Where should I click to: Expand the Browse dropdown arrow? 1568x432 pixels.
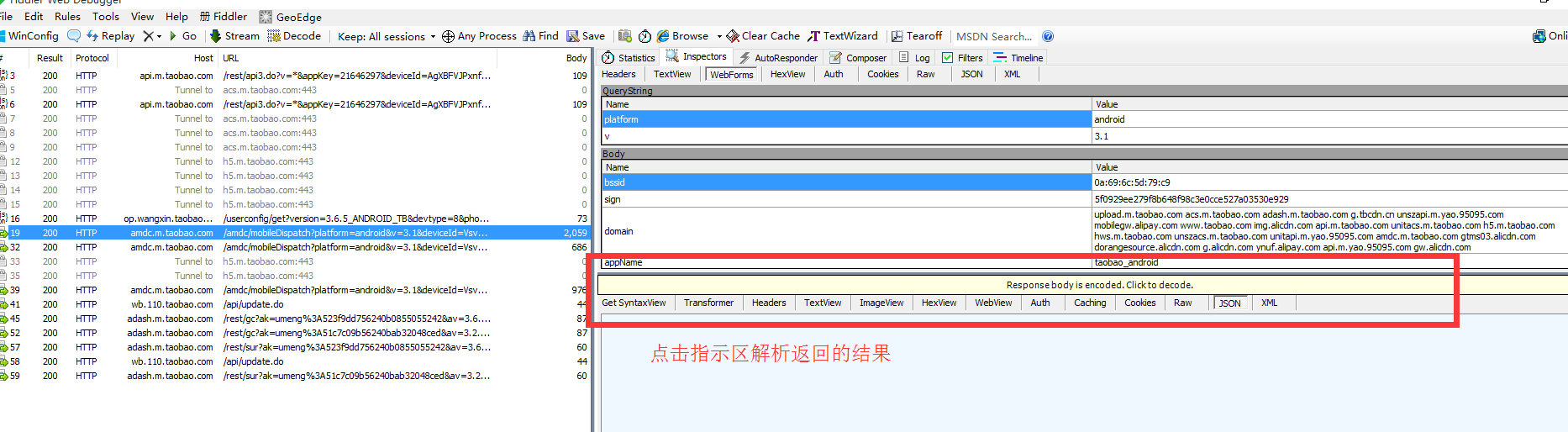click(x=719, y=36)
